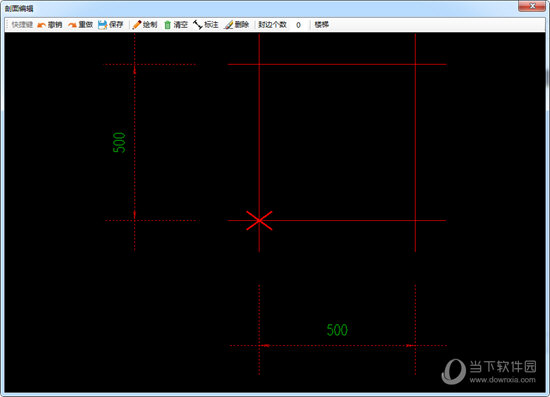Image resolution: width=550 pixels, height=397 pixels.
Task: Close the 剖面编辑 window
Action: pyautogui.click(x=532, y=6)
